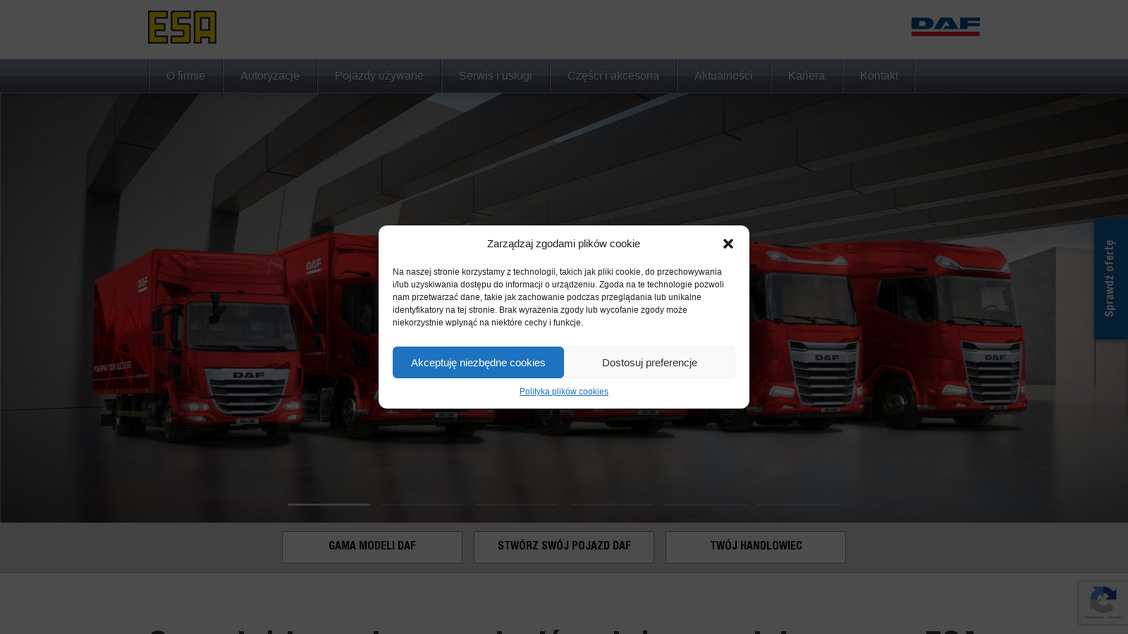Screen dimensions: 1128x634
Task: Select the fourth carousel slide indicator
Action: (611, 504)
